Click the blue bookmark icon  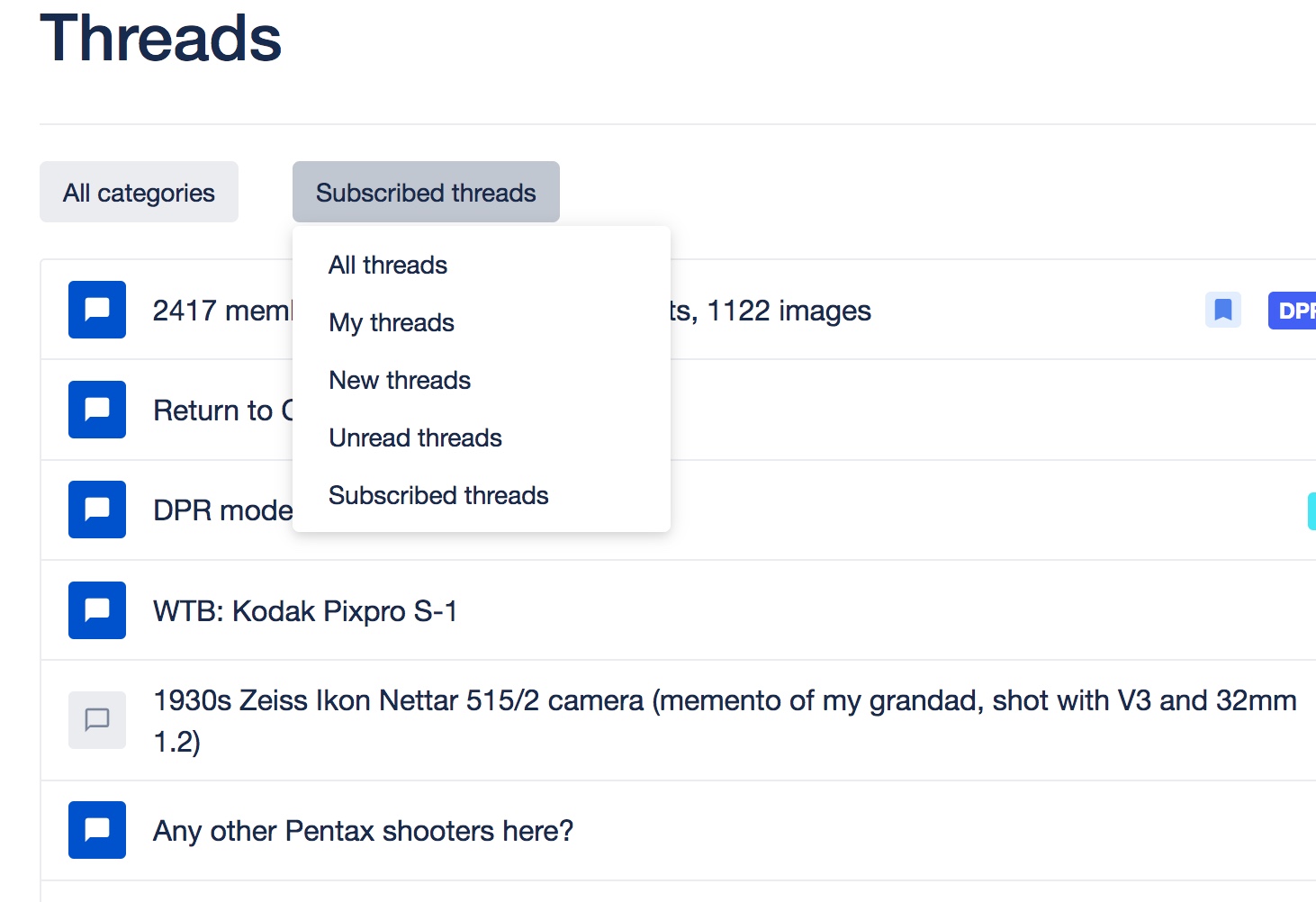1223,311
